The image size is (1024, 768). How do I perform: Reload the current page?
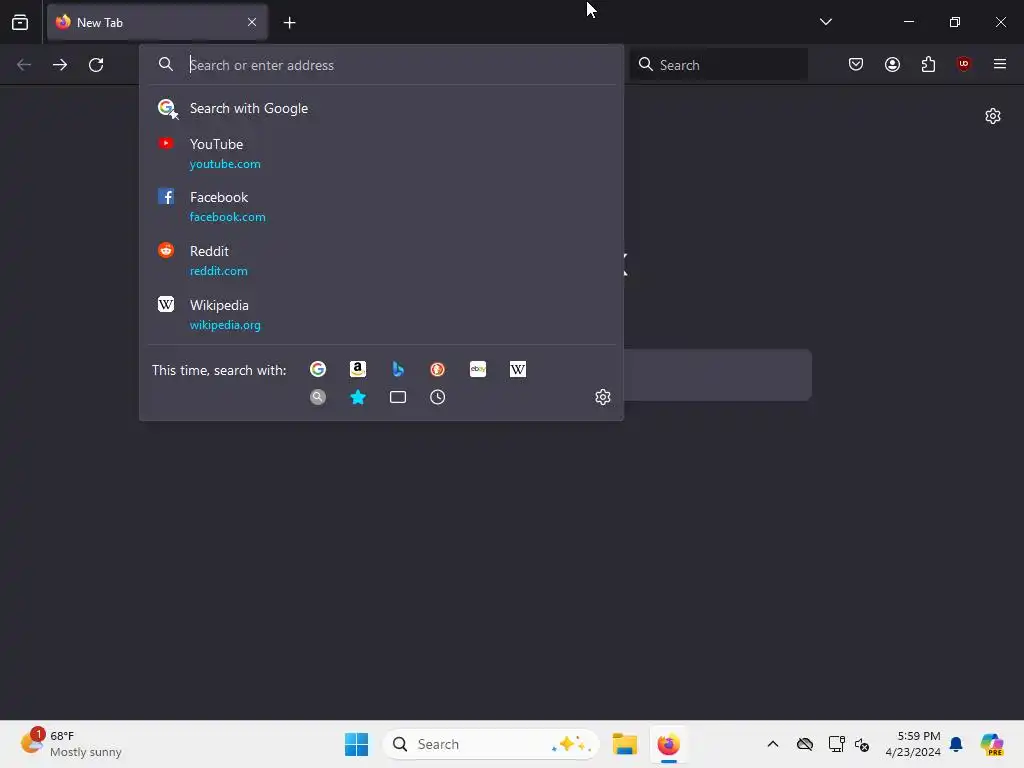click(96, 65)
